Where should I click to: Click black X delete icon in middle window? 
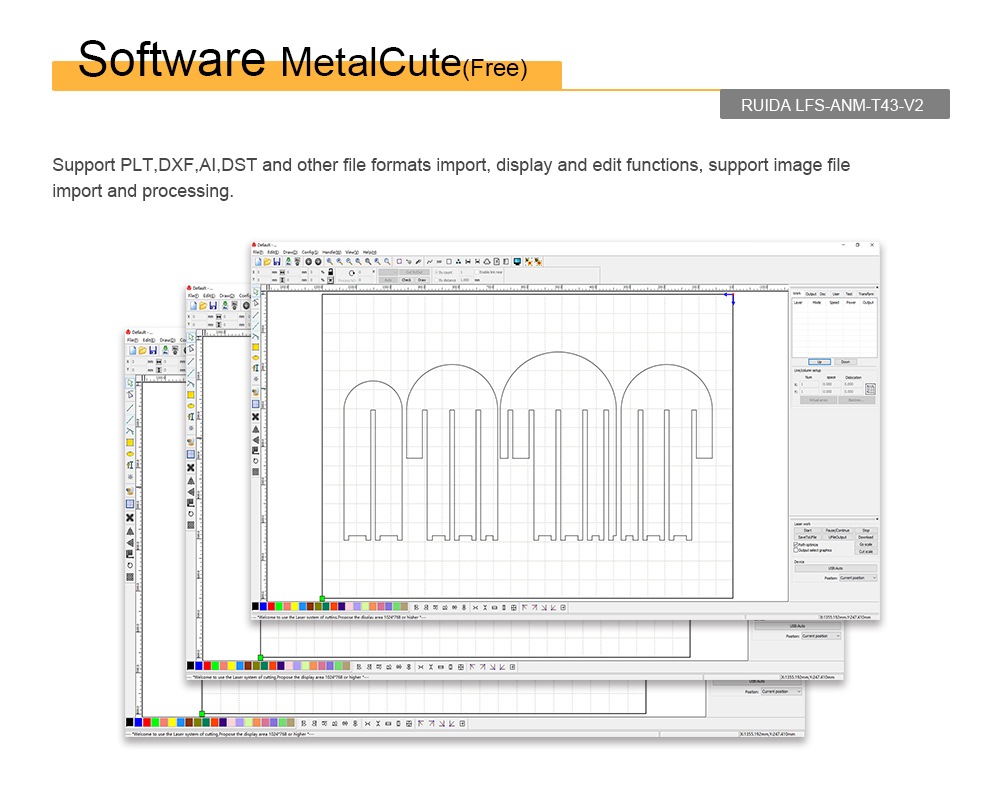pyautogui.click(x=191, y=467)
